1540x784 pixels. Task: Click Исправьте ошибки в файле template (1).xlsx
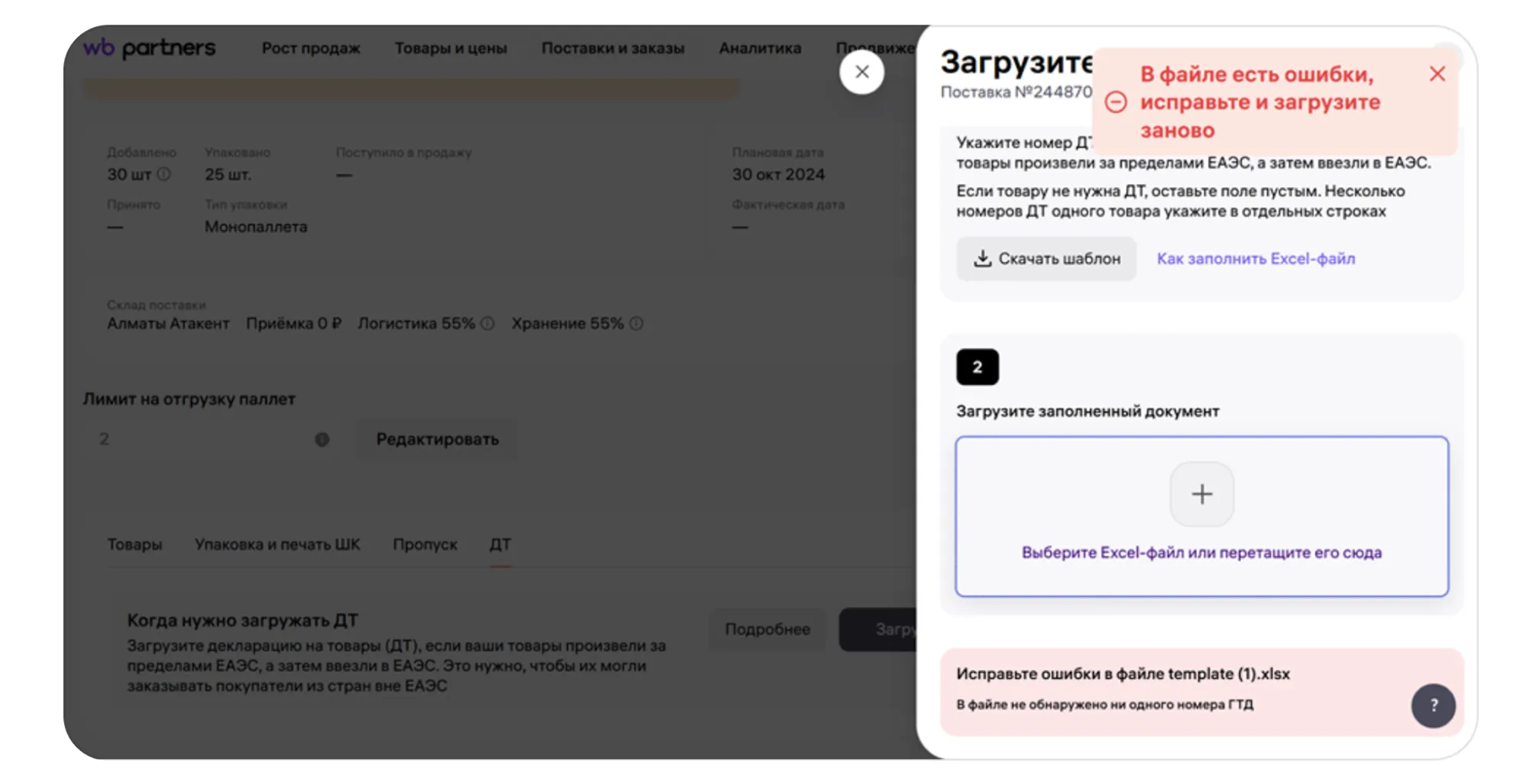(1123, 674)
